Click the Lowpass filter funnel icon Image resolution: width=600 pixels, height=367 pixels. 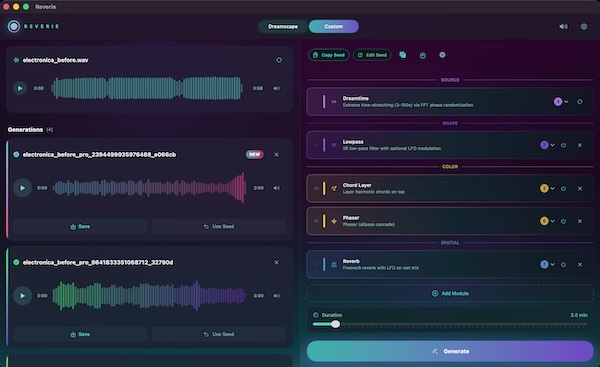pos(334,145)
